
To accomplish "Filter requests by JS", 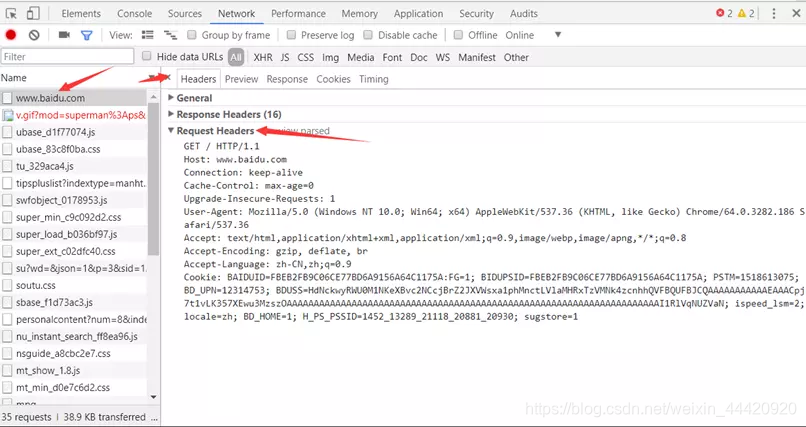I will click(x=285, y=57).
